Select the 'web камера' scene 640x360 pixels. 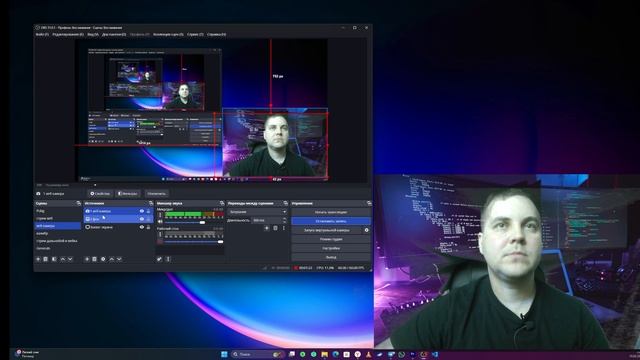(58, 226)
